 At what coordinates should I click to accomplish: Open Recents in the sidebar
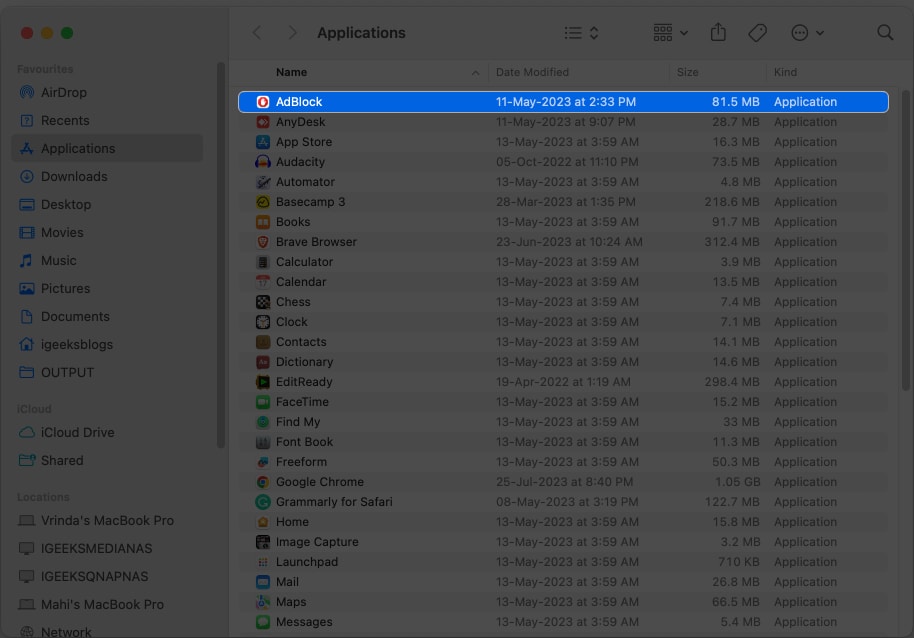coord(107,121)
